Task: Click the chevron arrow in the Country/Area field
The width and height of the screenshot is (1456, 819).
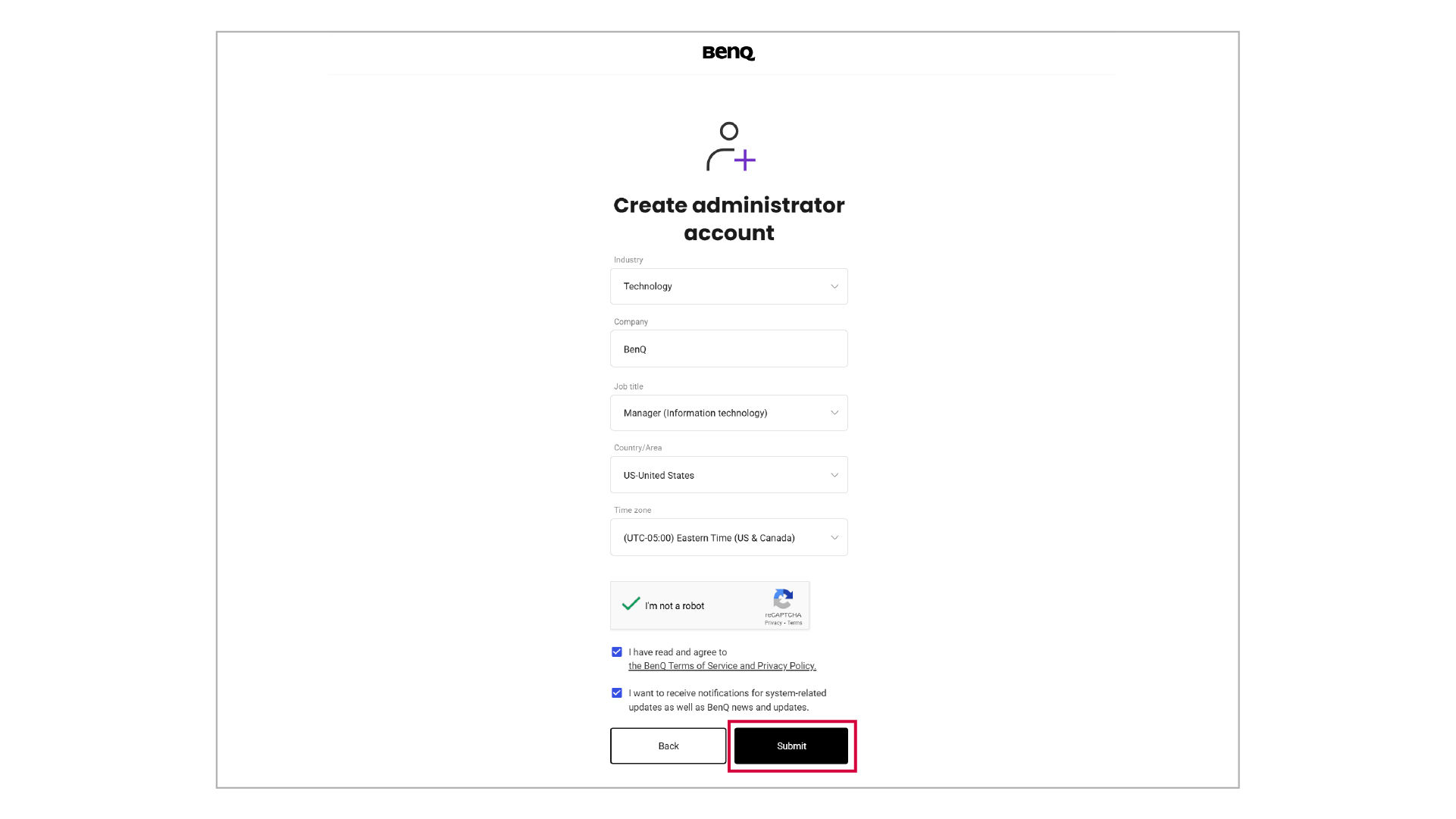Action: click(834, 475)
